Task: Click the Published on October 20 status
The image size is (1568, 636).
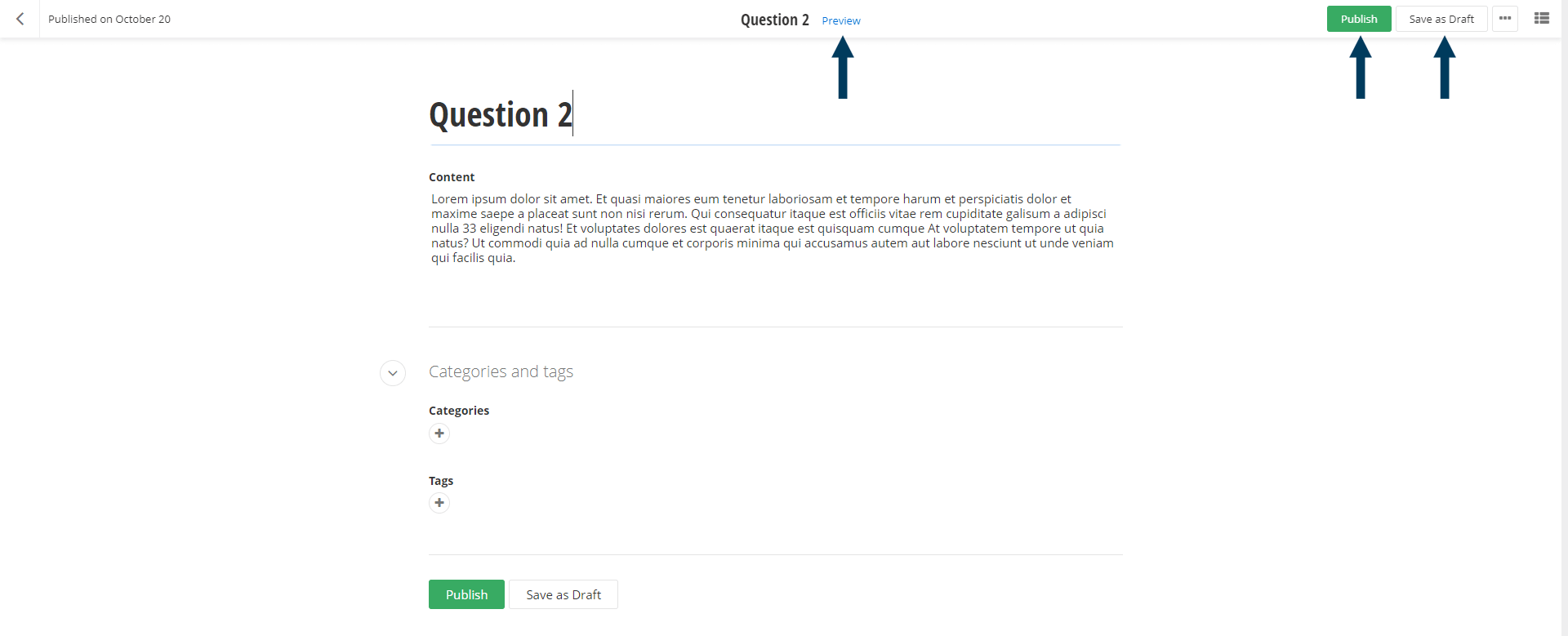Action: coord(109,19)
